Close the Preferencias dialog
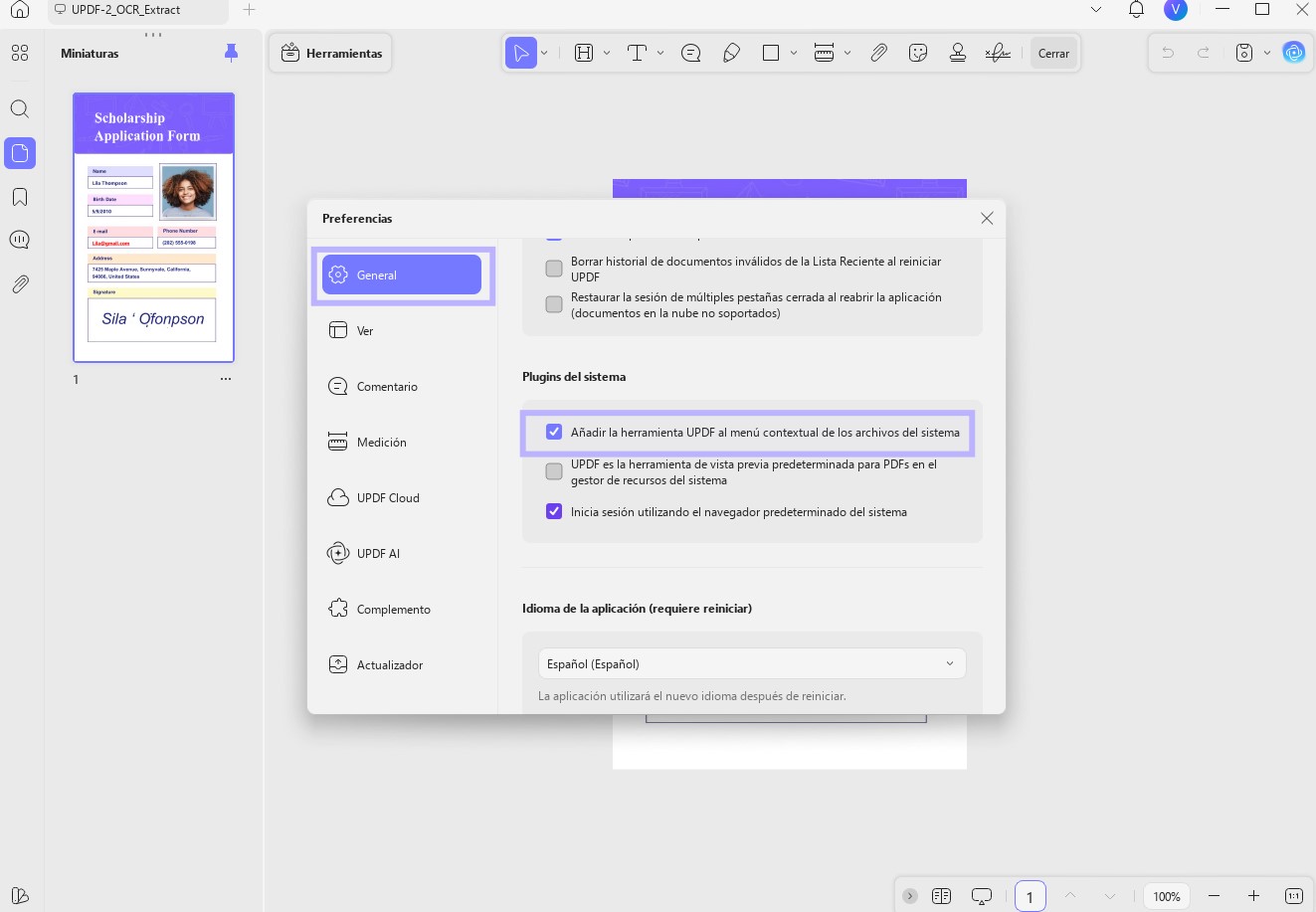This screenshot has height=912, width=1316. (x=987, y=219)
